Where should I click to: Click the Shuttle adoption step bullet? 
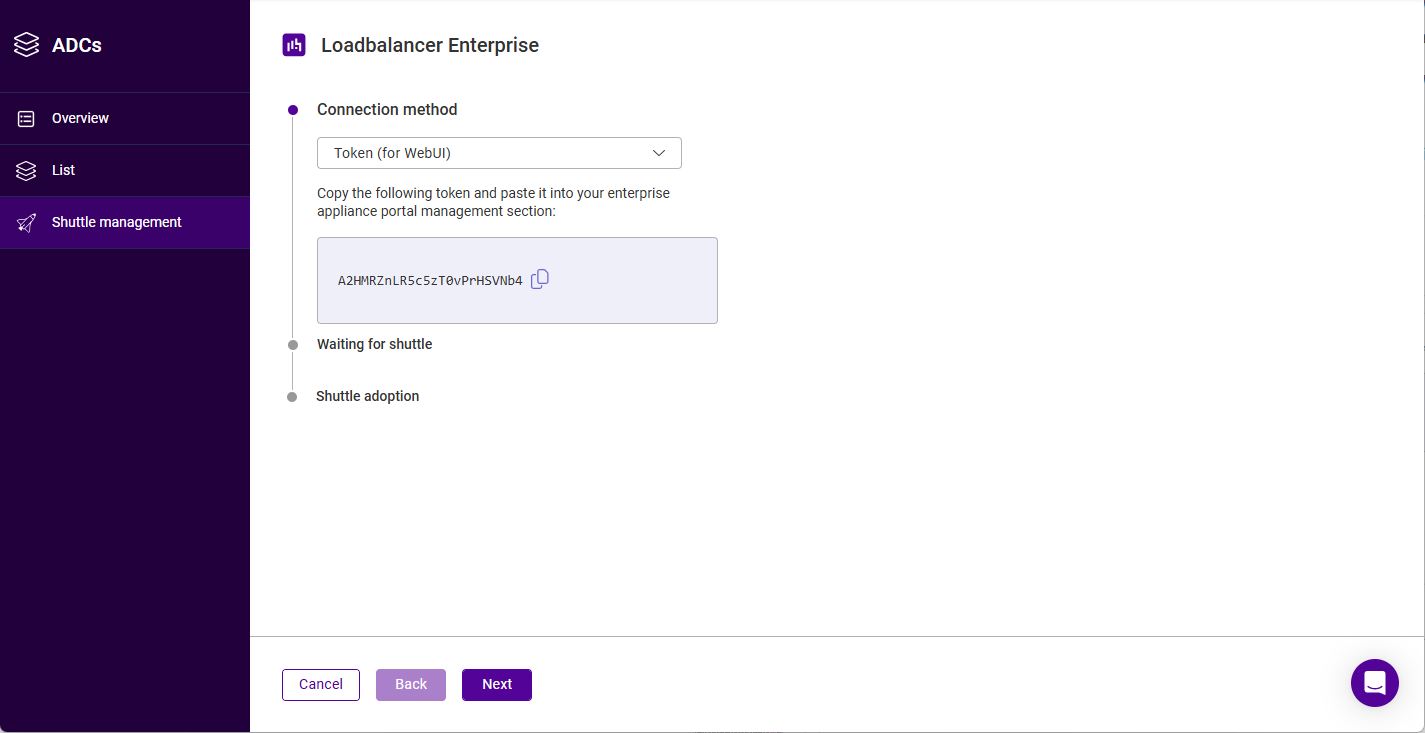292,396
